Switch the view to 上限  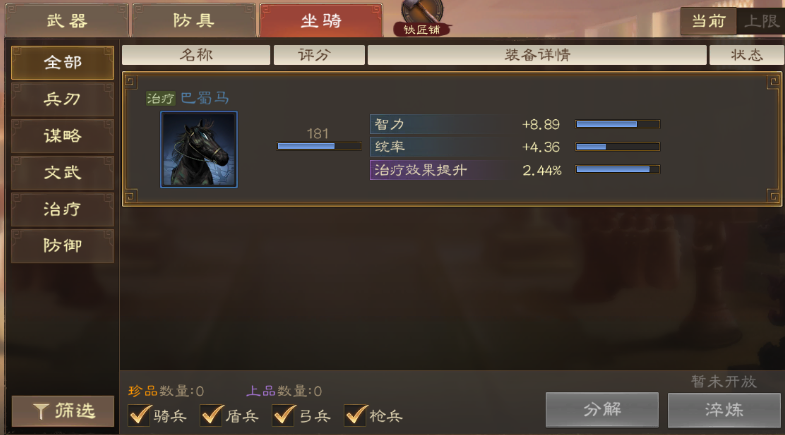760,21
